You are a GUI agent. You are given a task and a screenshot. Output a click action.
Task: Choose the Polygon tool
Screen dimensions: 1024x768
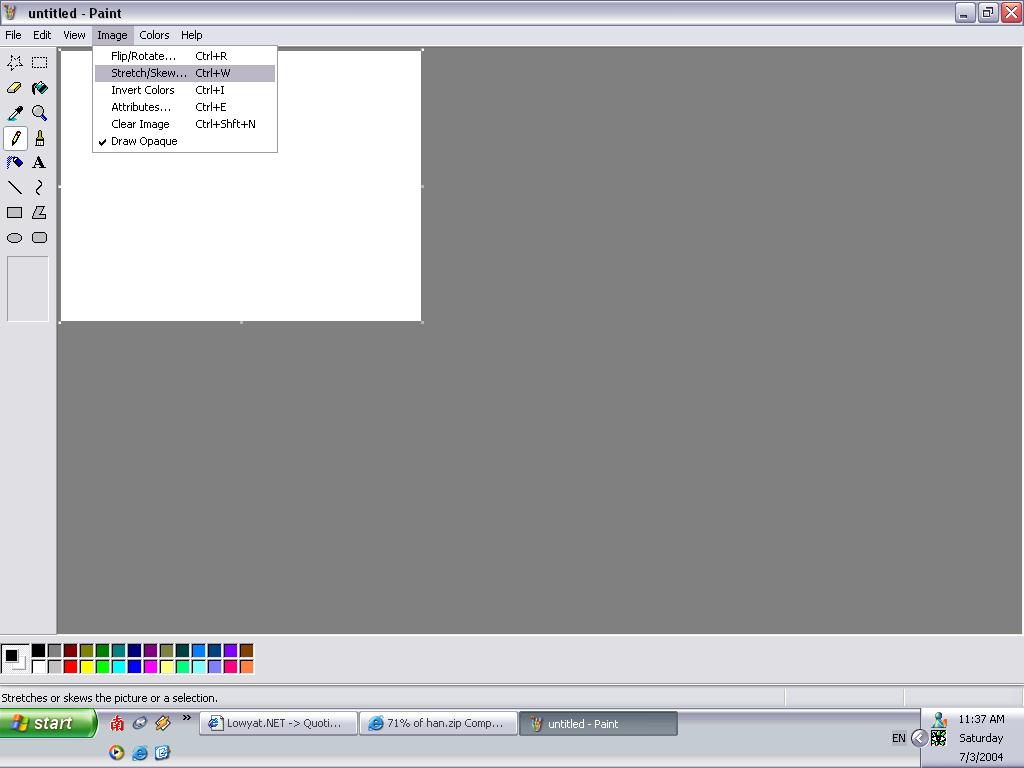(39, 213)
